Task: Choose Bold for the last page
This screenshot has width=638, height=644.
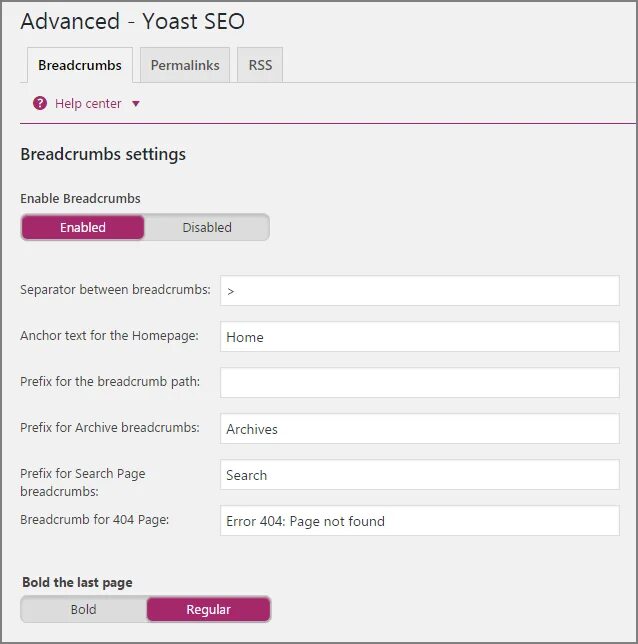Action: coord(83,609)
